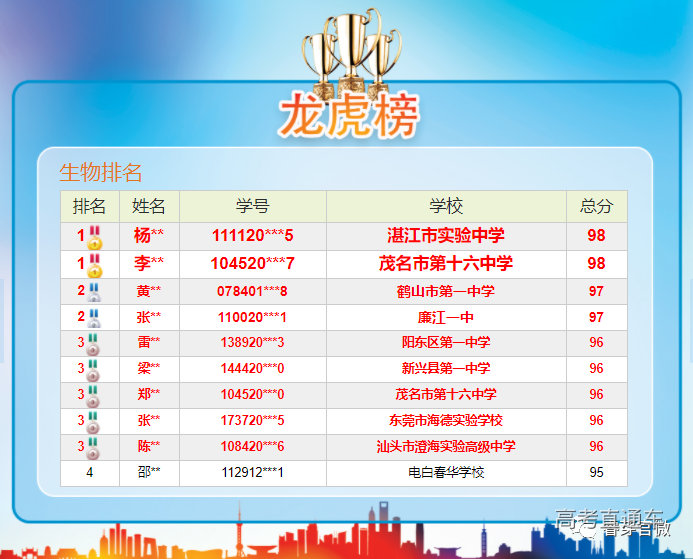Click score 95 in the 电白春华学校 row
The image size is (693, 559).
(596, 472)
